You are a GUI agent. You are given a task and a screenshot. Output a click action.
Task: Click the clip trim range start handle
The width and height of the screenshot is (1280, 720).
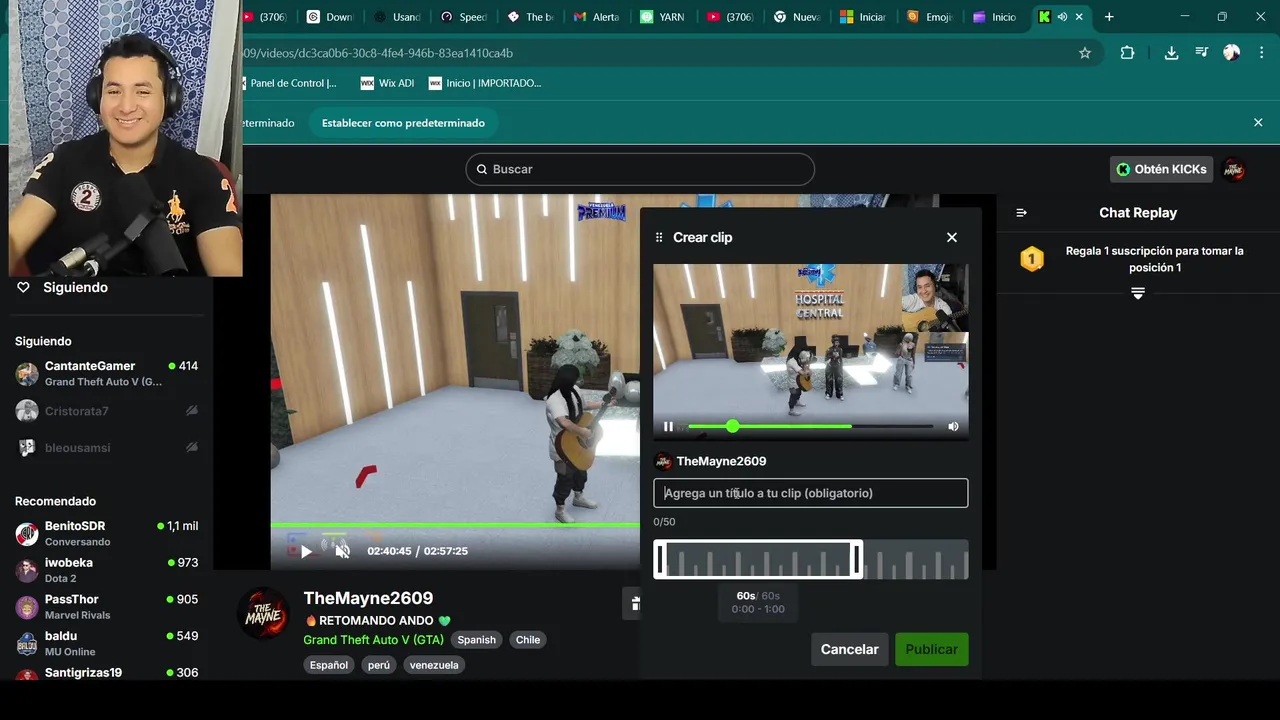click(659, 559)
